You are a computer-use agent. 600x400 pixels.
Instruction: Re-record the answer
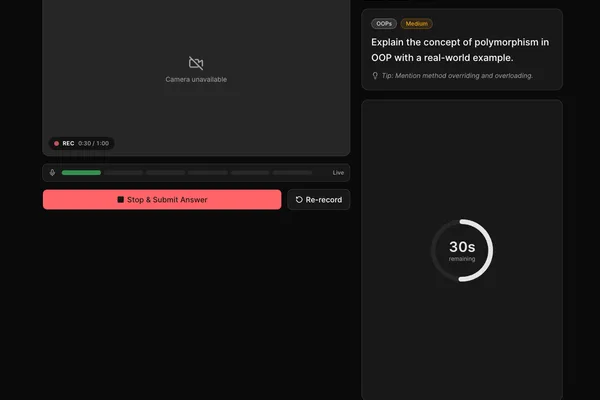319,199
